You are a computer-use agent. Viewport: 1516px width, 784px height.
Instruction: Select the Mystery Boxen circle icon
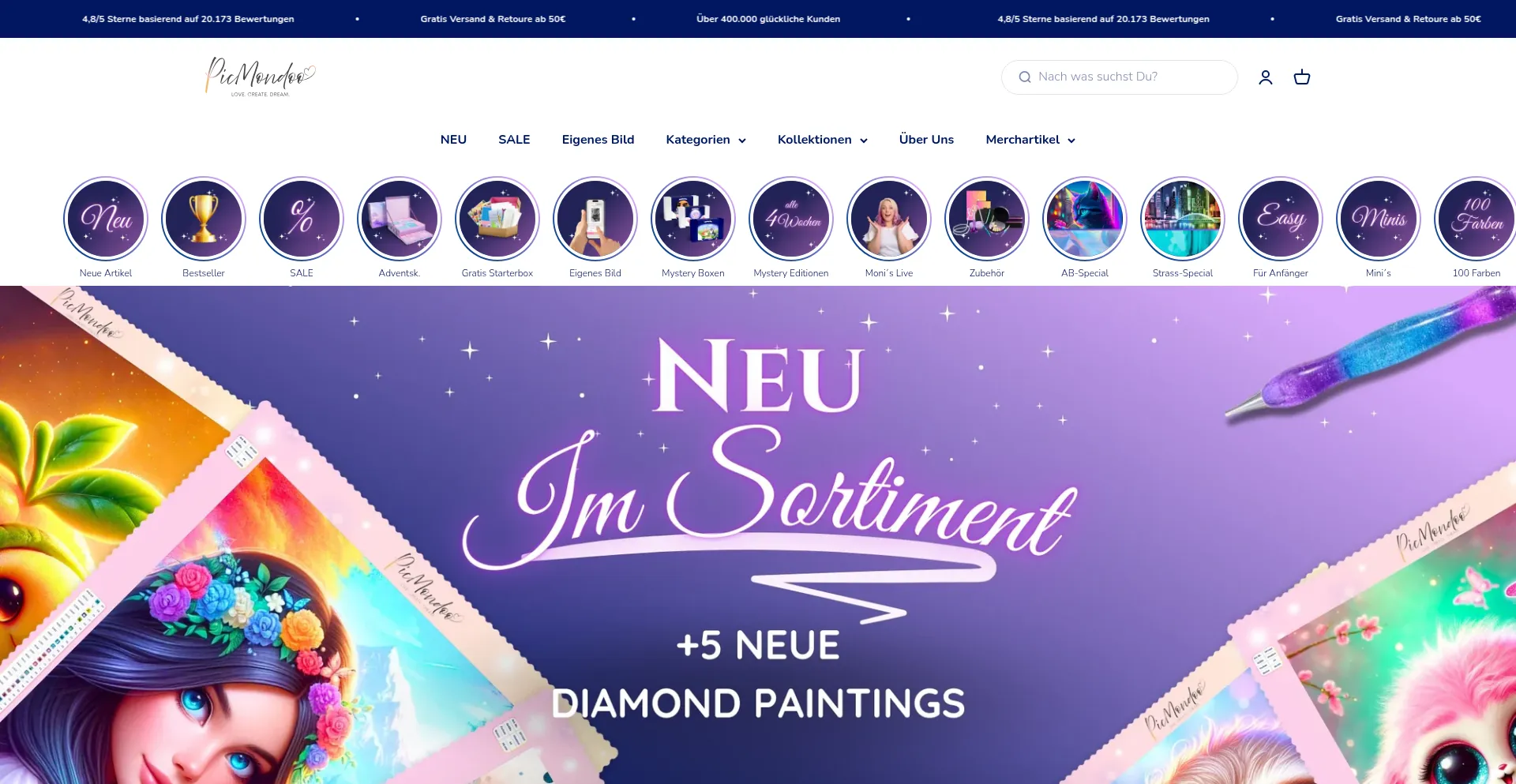(x=693, y=219)
